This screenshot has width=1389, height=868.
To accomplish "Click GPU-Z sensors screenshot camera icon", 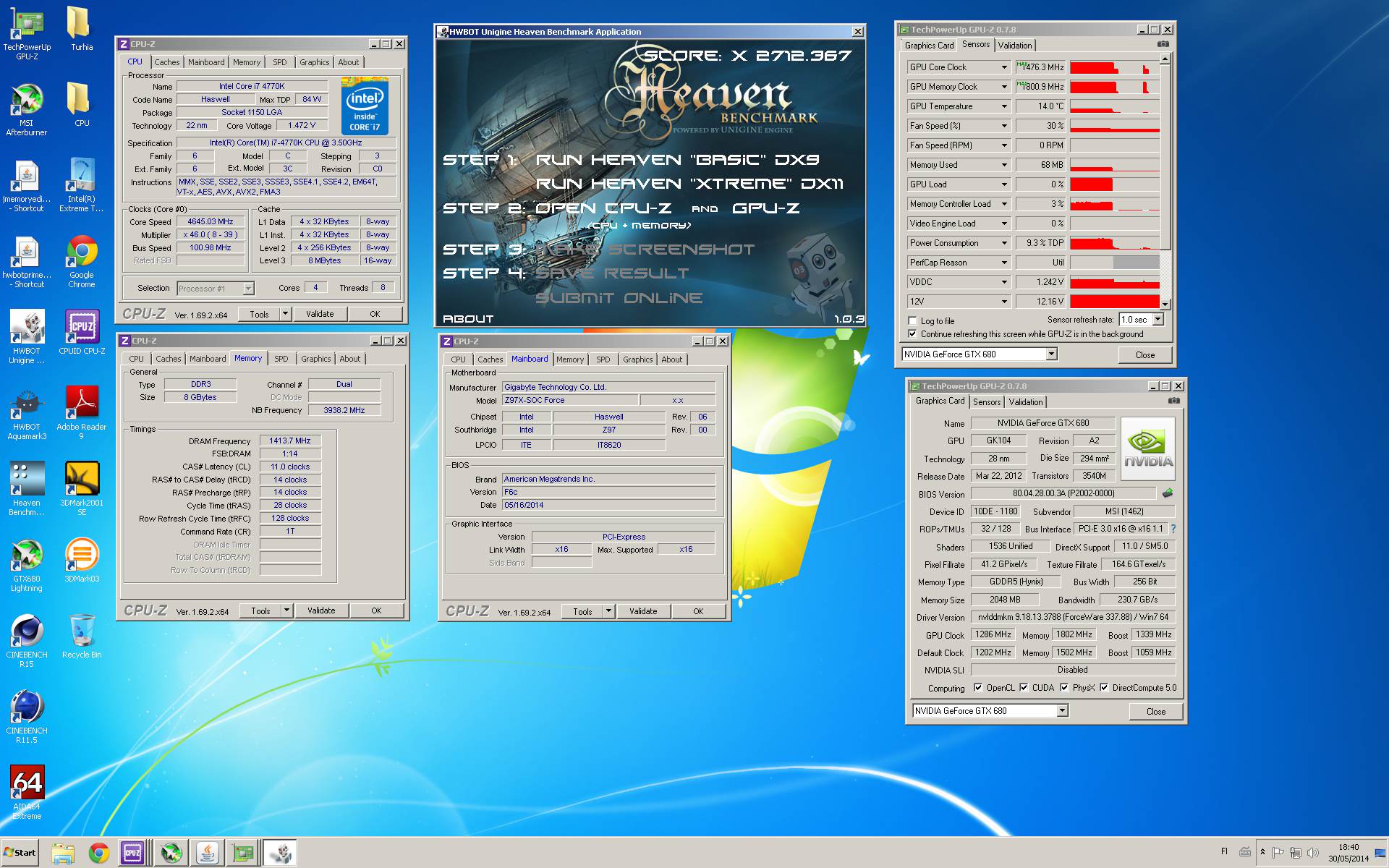I will 1163,44.
